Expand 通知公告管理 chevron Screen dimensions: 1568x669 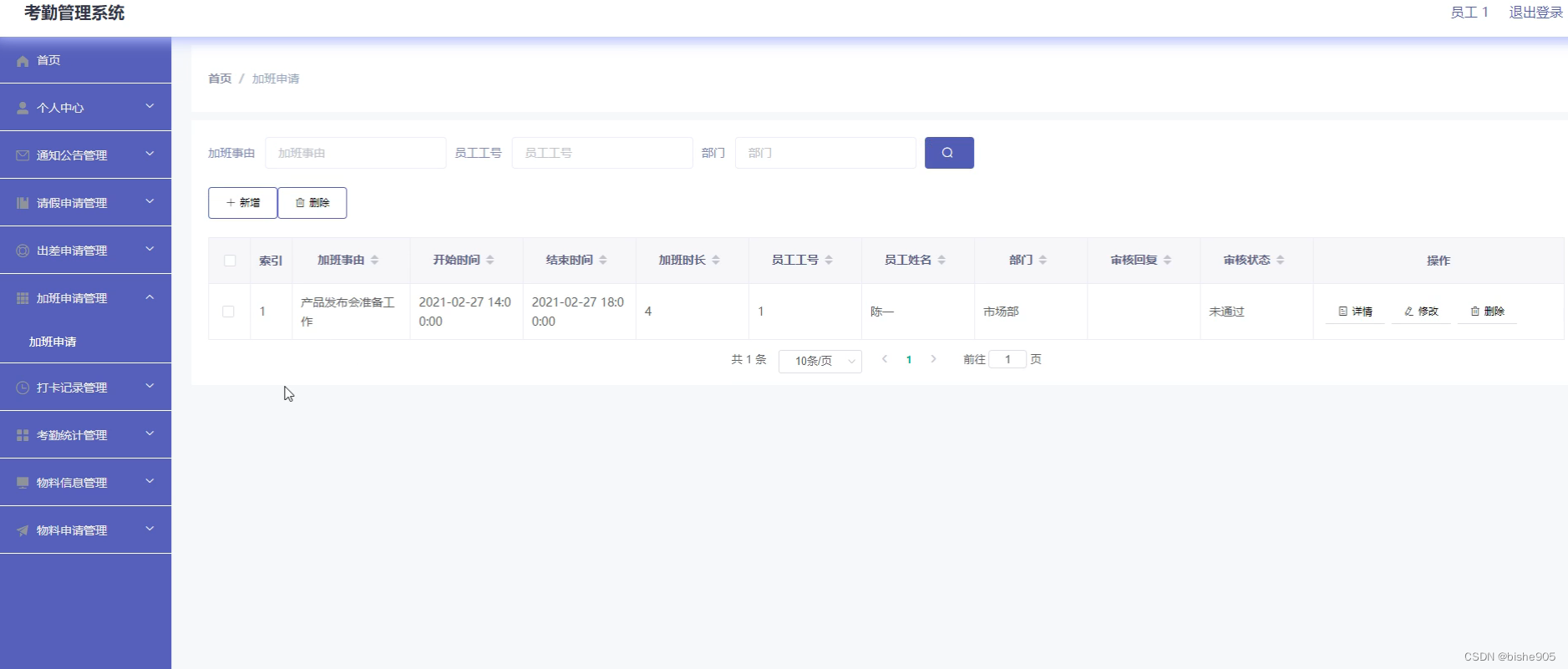click(x=150, y=154)
